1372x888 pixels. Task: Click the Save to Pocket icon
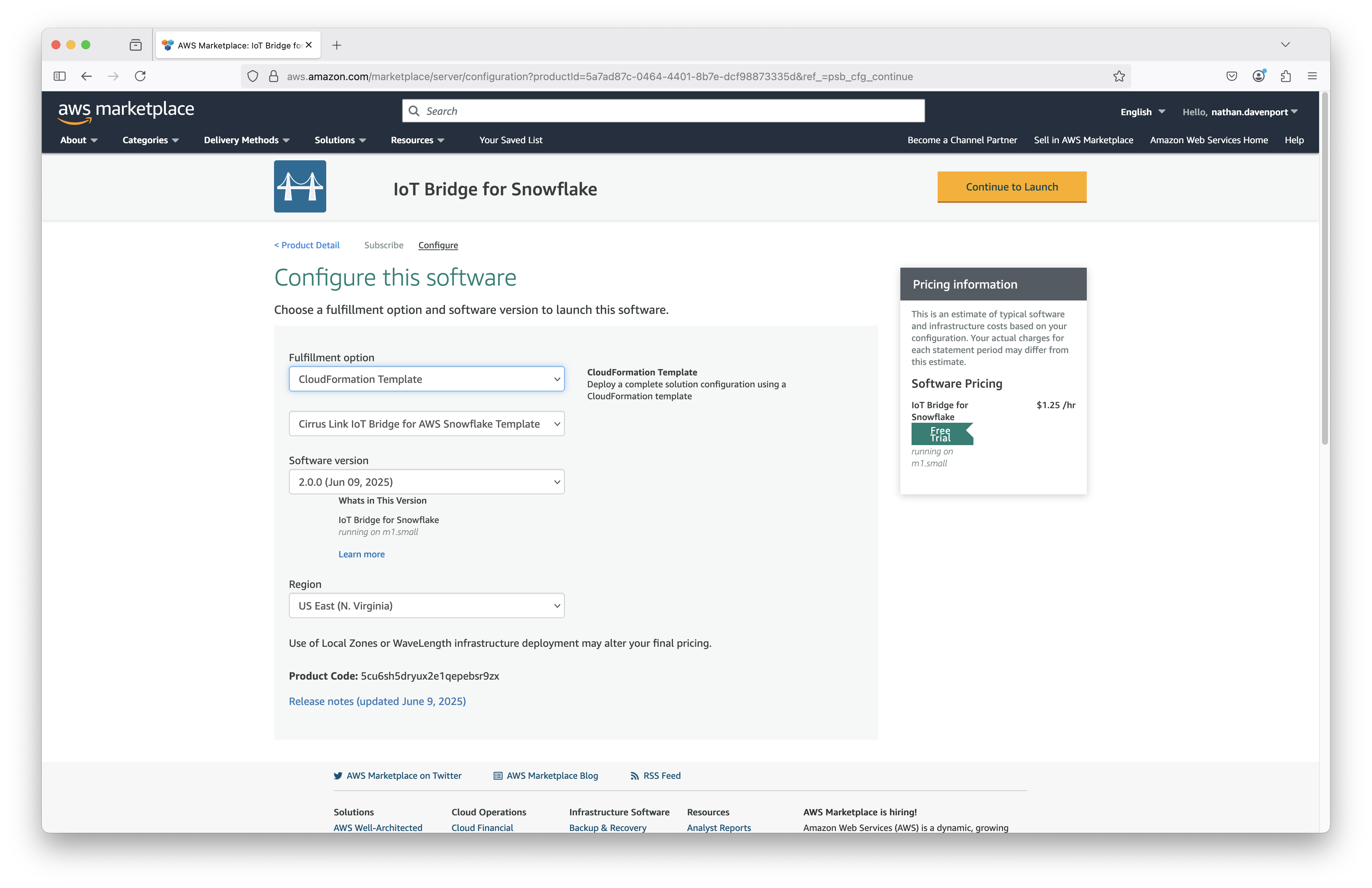tap(1231, 76)
